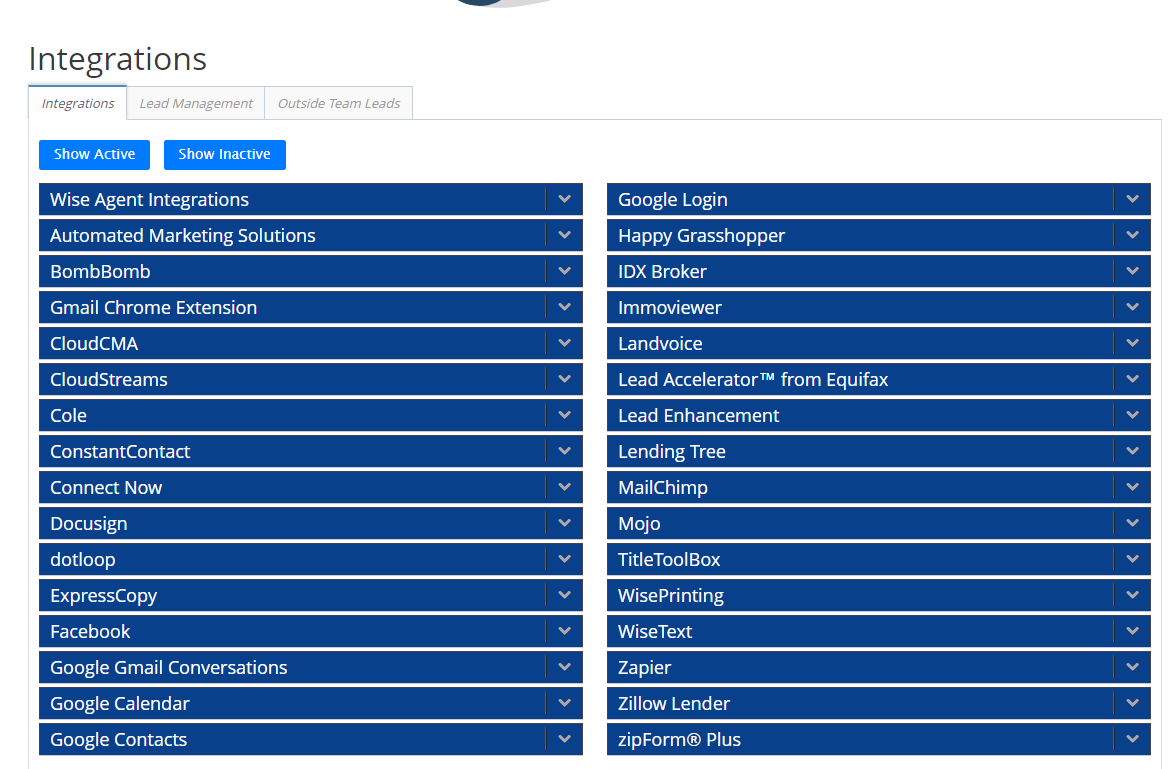
Task: Switch to the Integrations tab
Action: click(77, 103)
